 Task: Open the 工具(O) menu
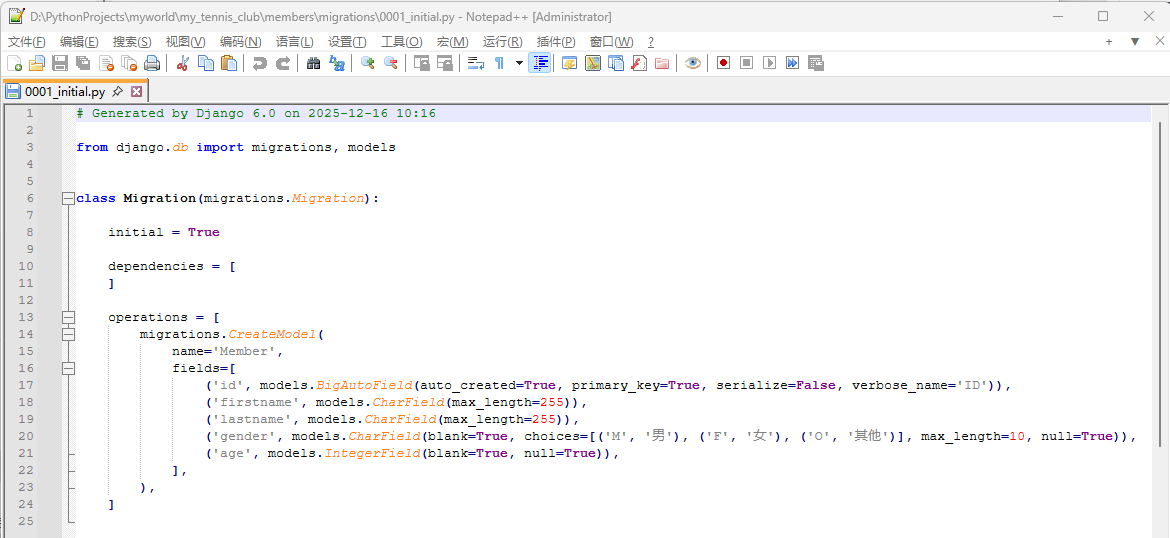(401, 42)
